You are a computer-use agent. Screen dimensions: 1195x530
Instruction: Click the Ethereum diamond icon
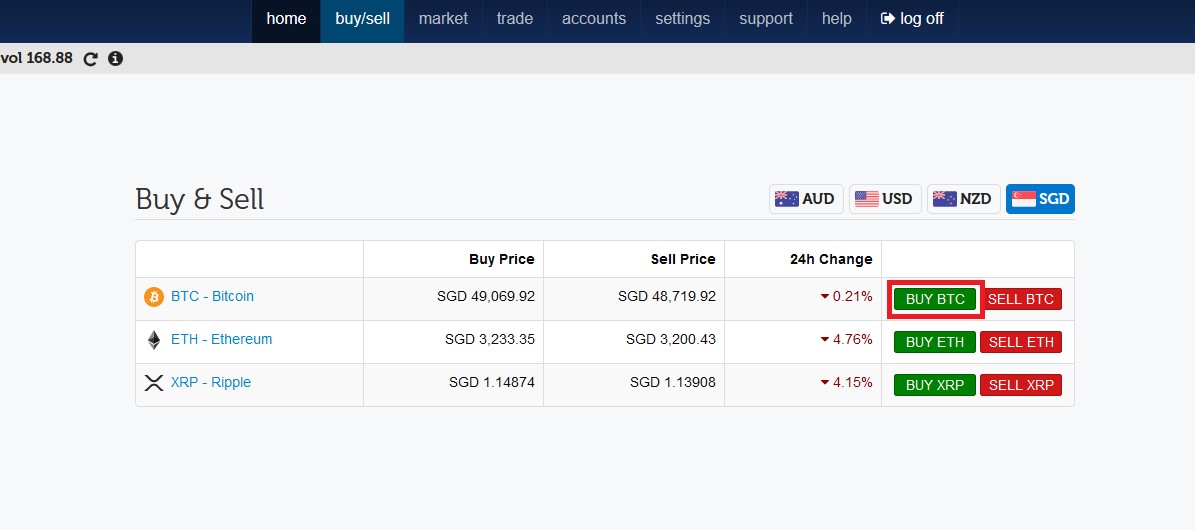pos(154,340)
